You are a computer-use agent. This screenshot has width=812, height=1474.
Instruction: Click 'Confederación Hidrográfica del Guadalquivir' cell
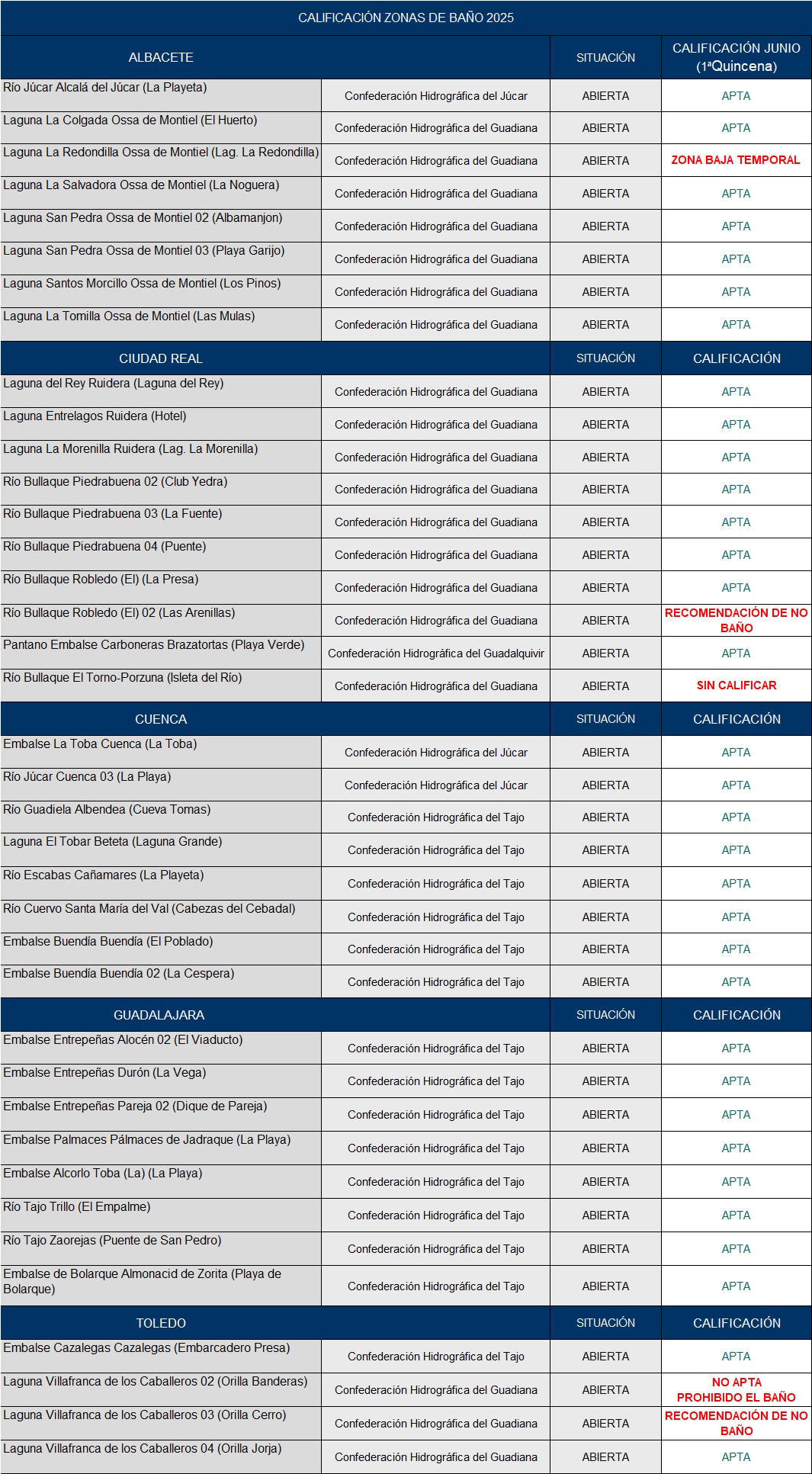coord(436,654)
